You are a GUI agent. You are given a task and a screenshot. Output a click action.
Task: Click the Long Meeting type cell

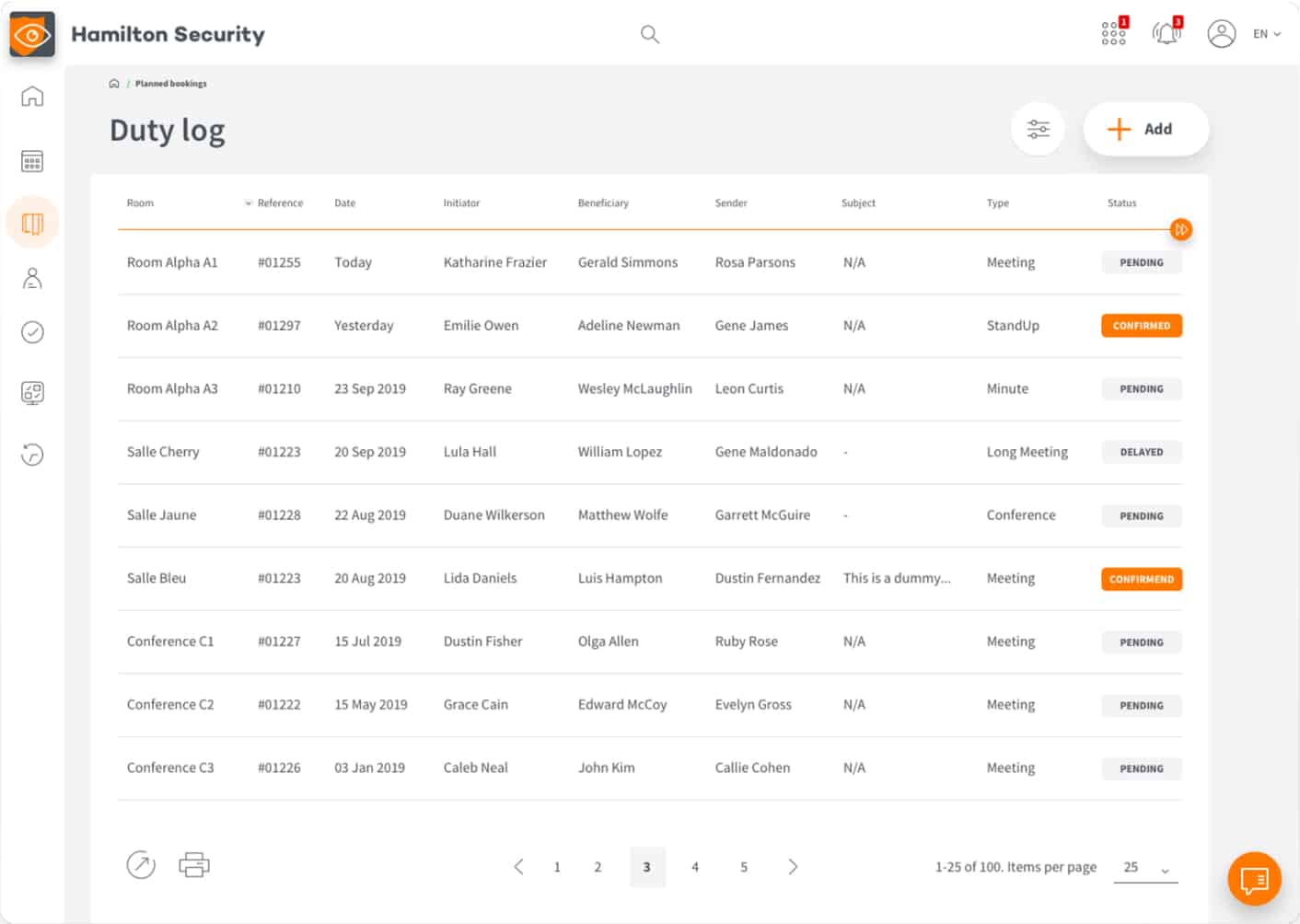1027,452
